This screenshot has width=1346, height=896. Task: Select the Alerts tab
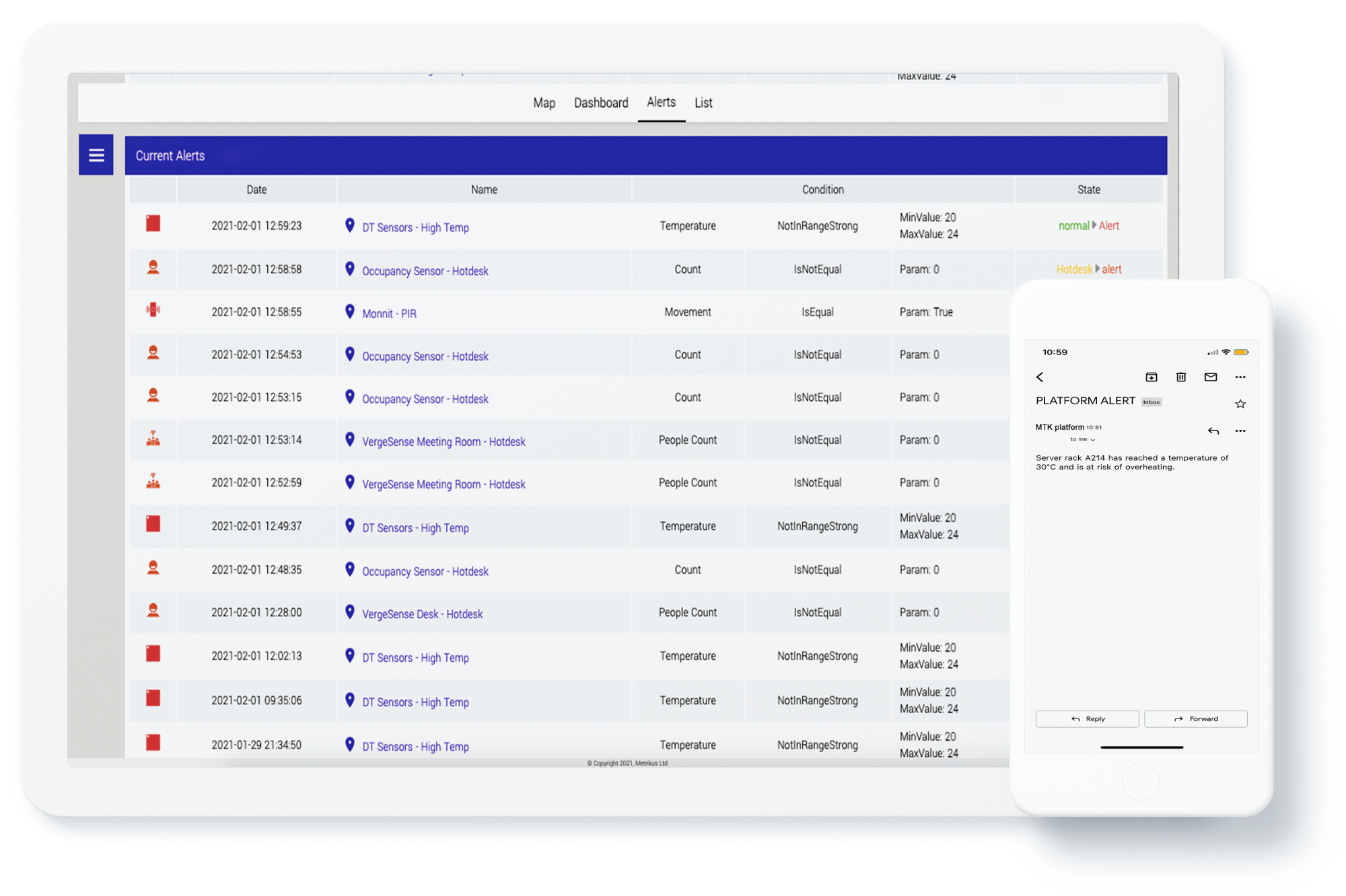point(661,102)
